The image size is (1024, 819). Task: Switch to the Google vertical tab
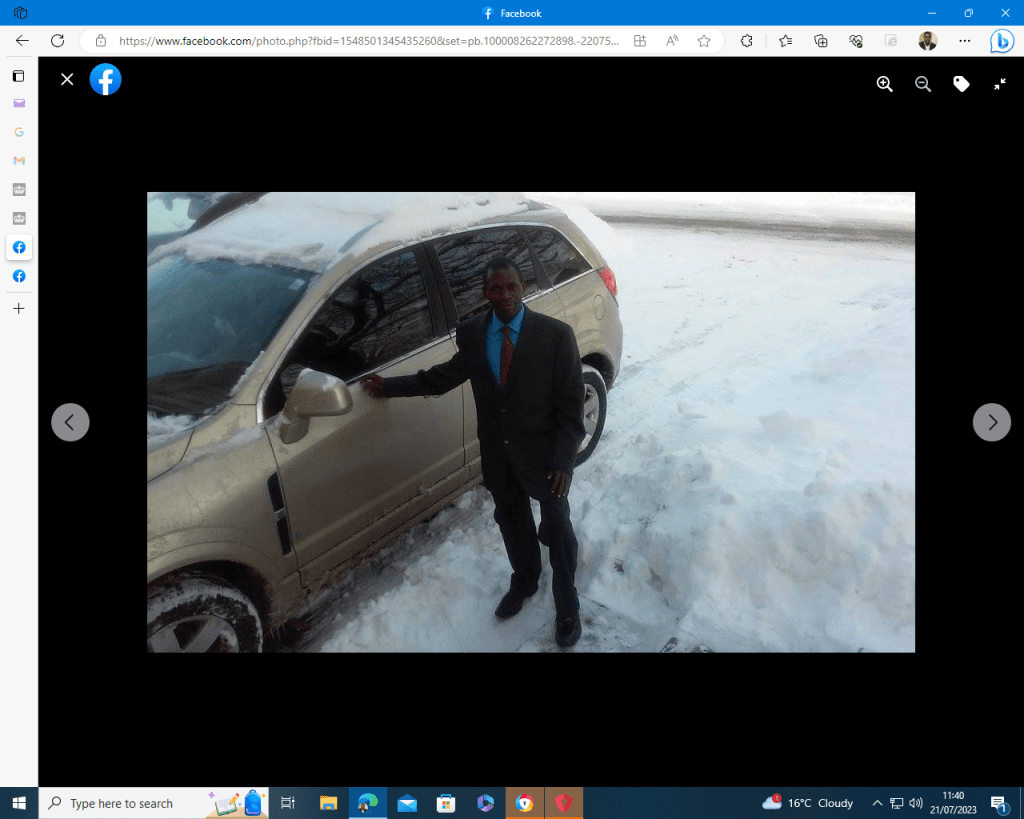point(19,132)
